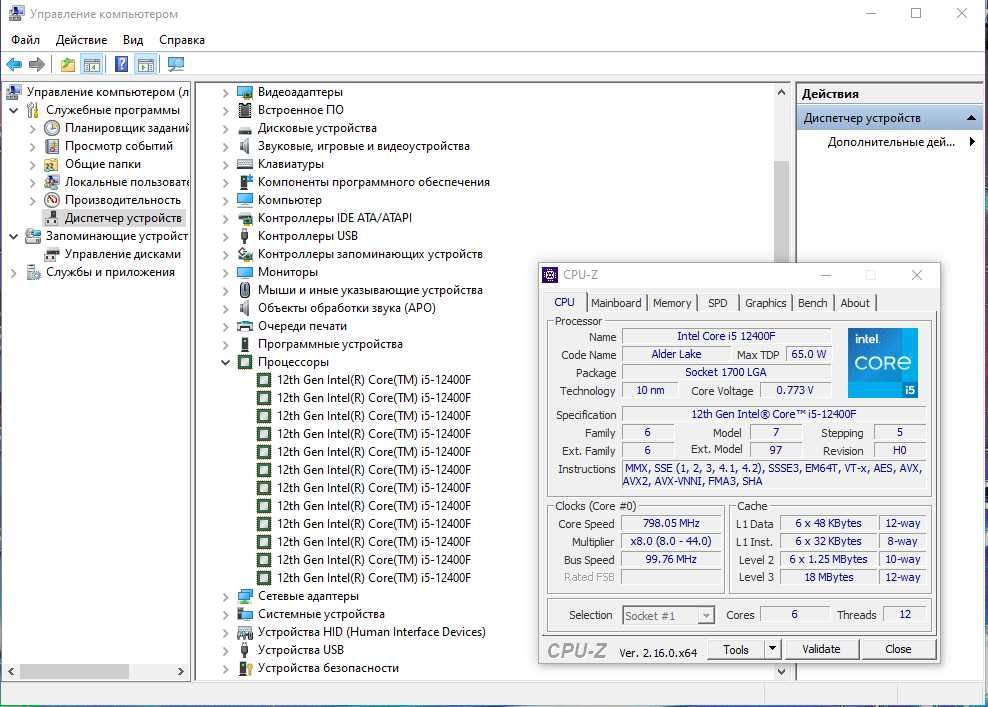Click the Просмотр событий log icon
This screenshot has width=988, height=707.
[x=52, y=146]
